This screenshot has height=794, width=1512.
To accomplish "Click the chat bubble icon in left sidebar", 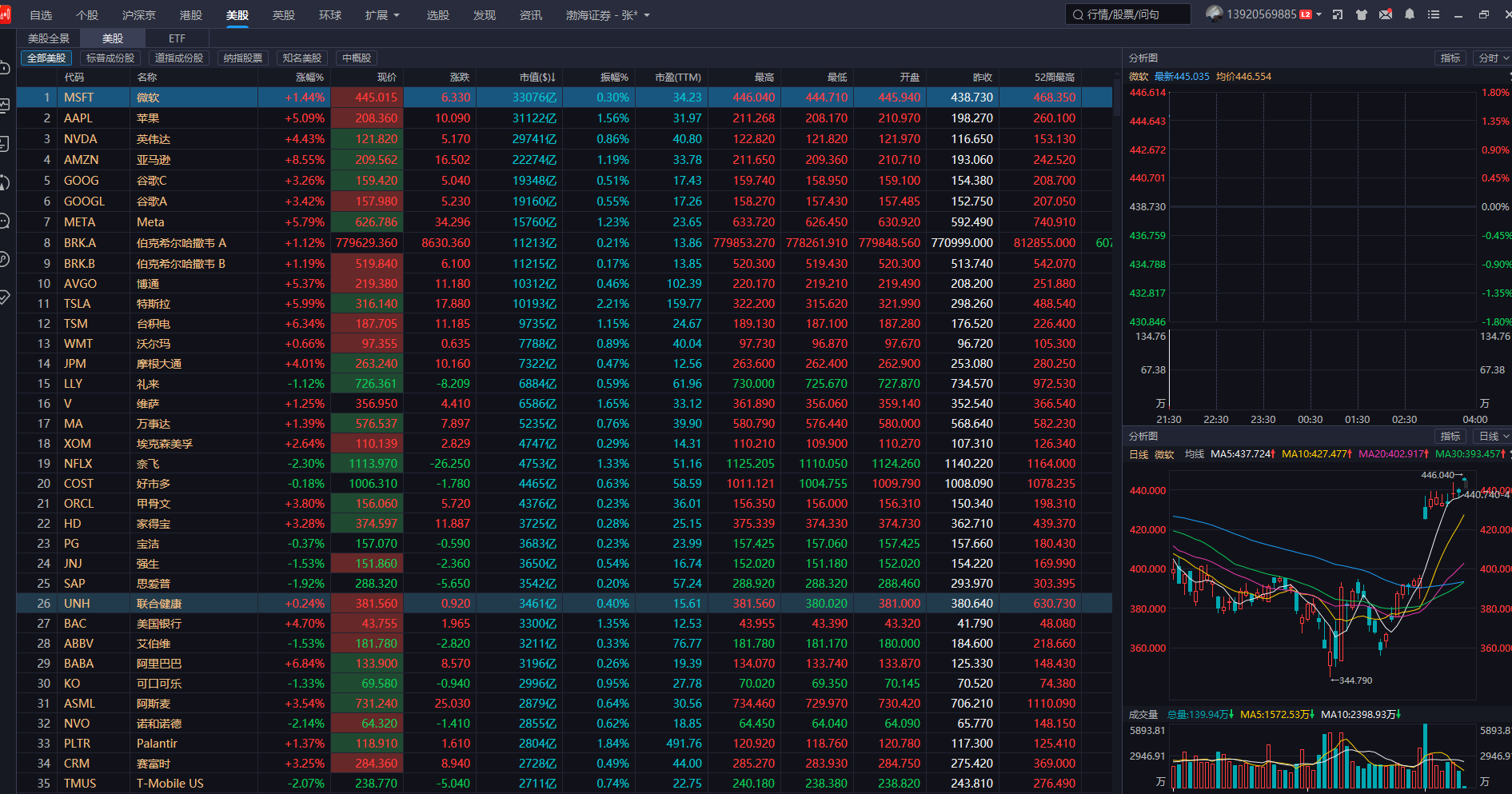I will point(4,221).
